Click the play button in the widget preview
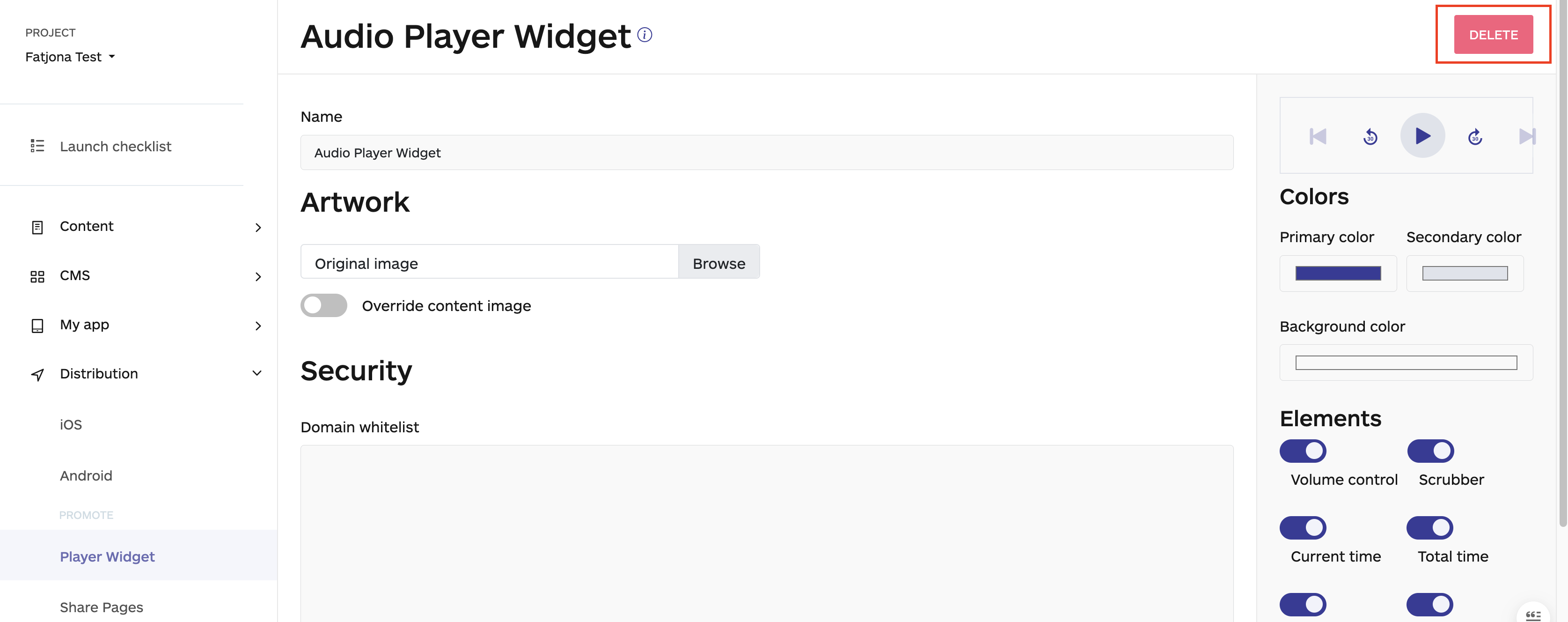The image size is (1568, 622). tap(1422, 136)
